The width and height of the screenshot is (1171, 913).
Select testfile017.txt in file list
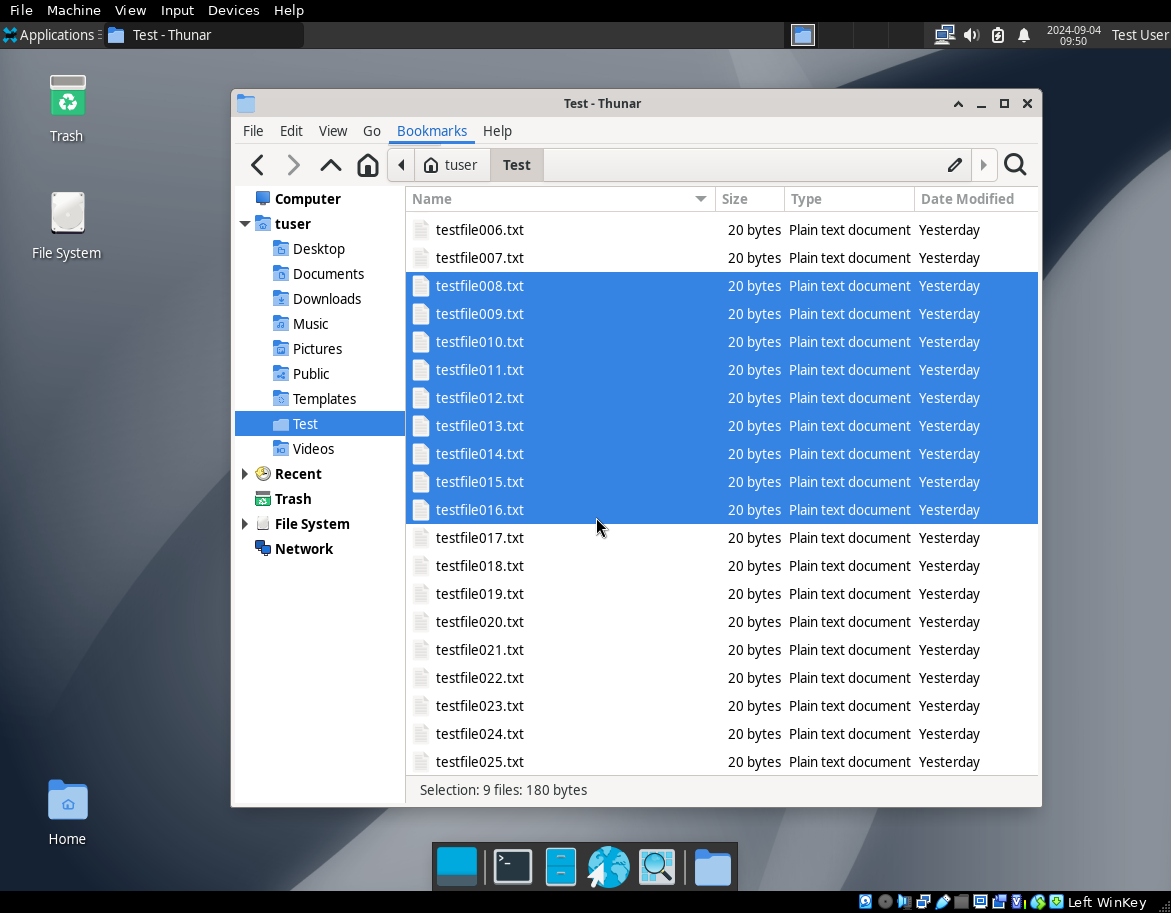[721, 538]
